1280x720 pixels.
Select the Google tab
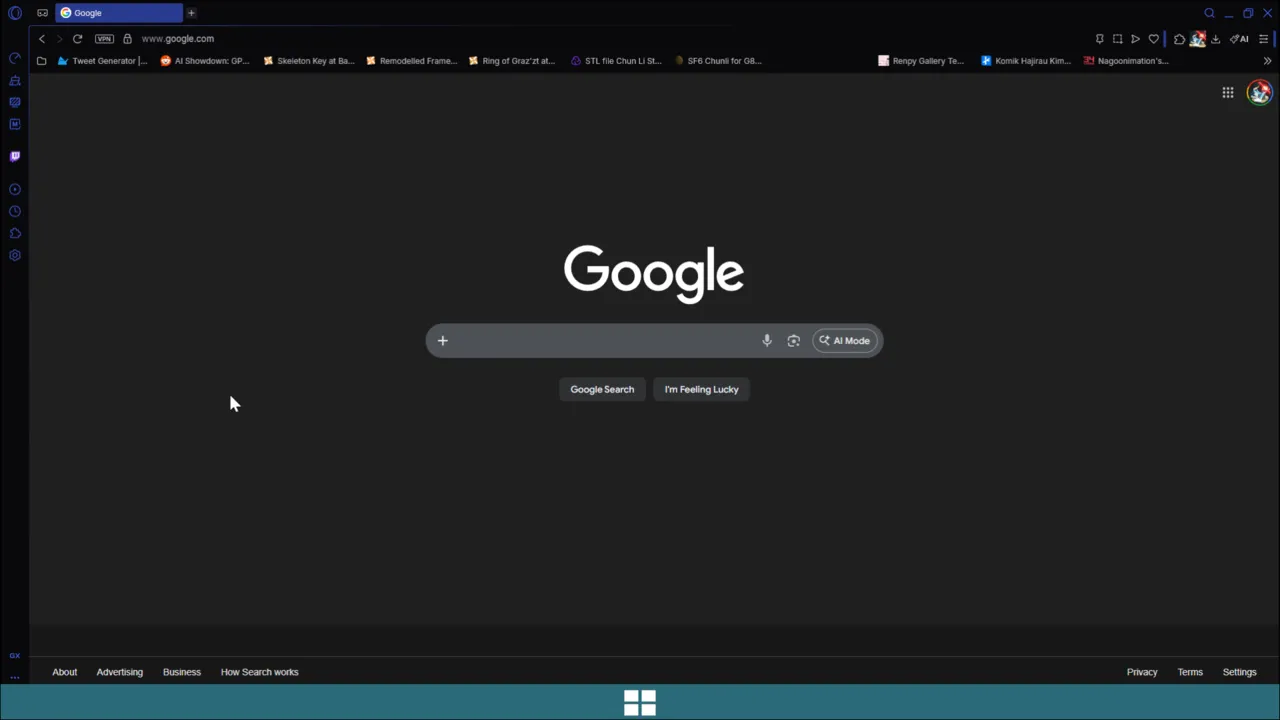coord(119,13)
